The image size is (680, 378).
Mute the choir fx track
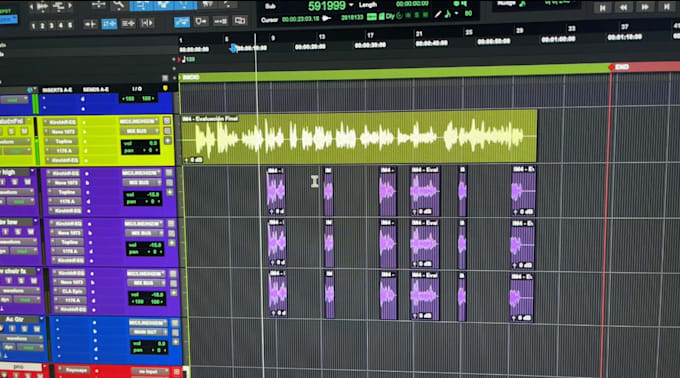click(x=33, y=281)
